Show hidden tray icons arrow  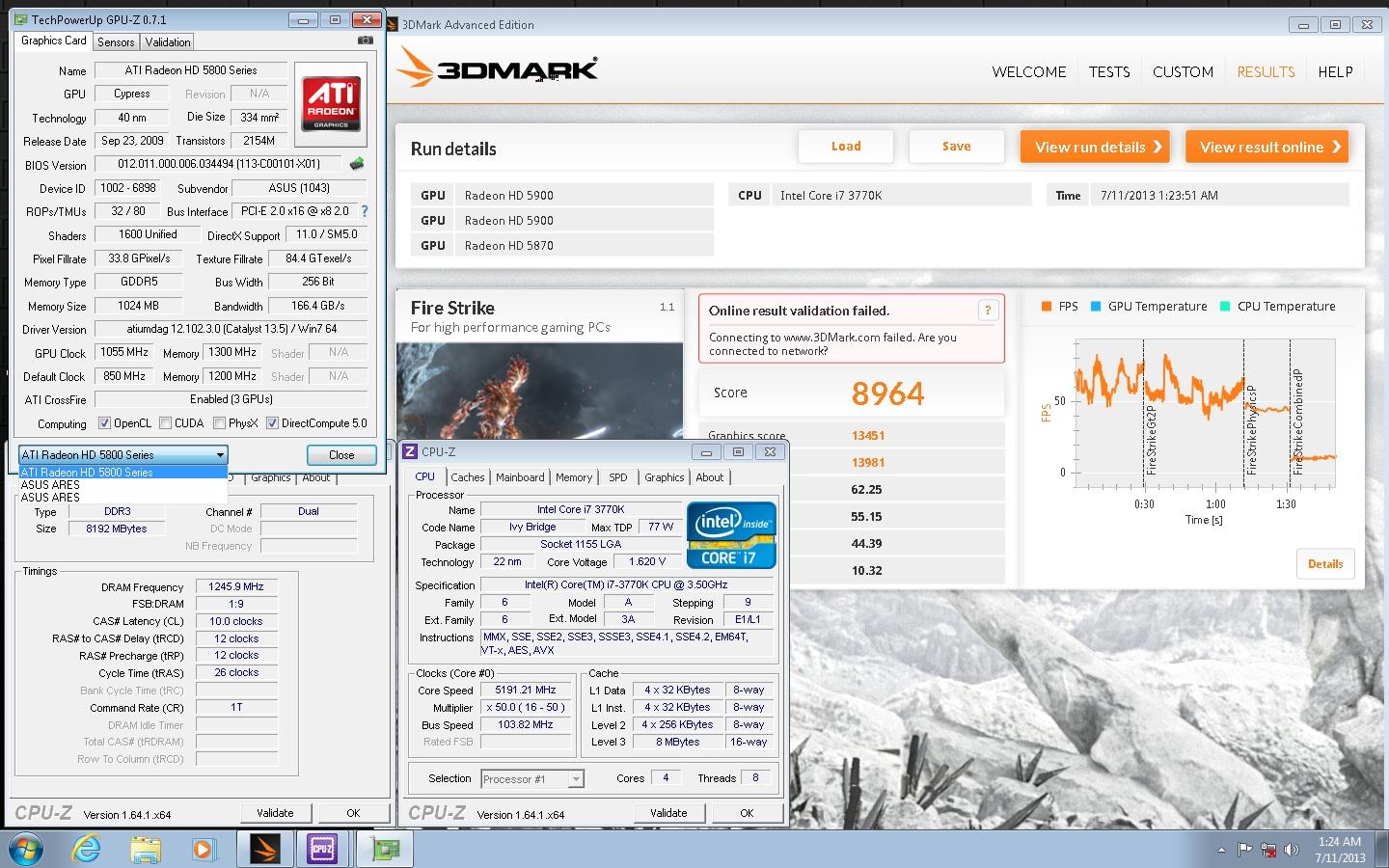(x=1222, y=851)
